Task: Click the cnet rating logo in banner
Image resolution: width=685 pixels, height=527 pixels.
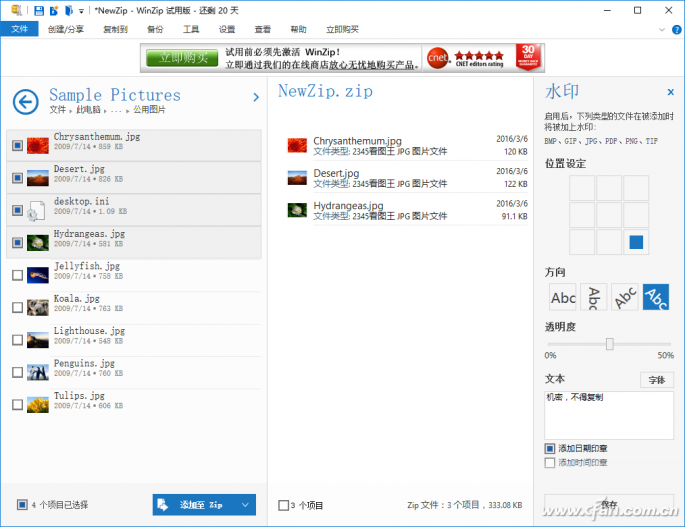Action: [438, 58]
